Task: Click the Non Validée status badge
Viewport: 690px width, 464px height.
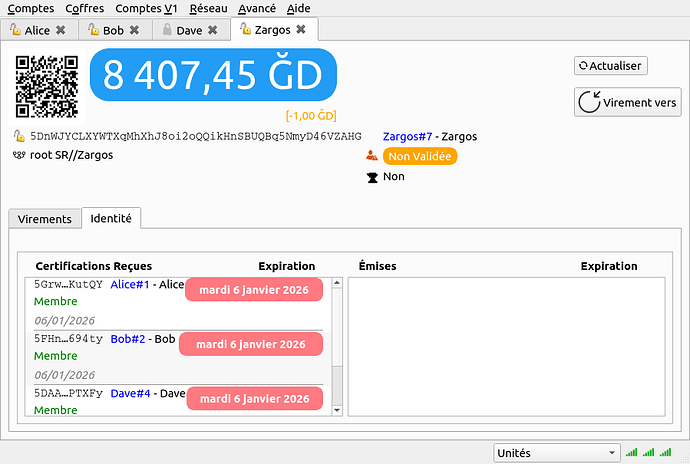Action: [x=420, y=156]
